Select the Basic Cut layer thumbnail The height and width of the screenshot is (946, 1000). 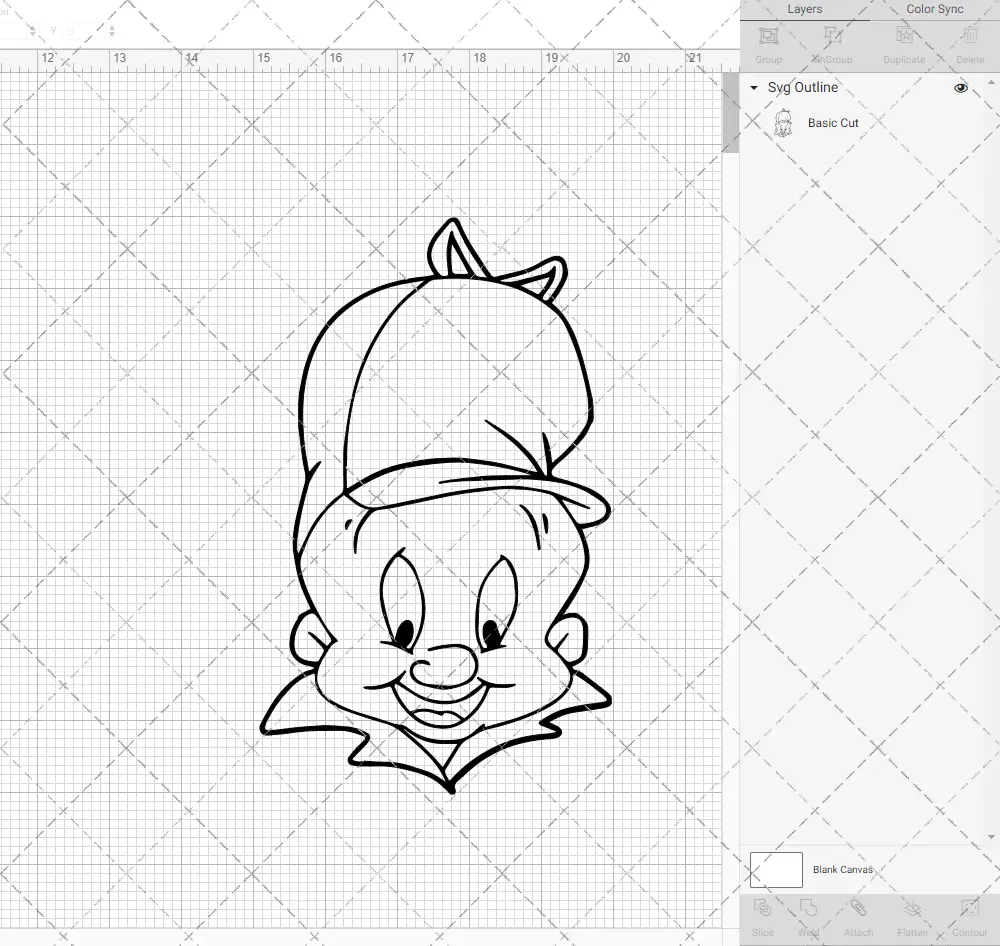783,123
